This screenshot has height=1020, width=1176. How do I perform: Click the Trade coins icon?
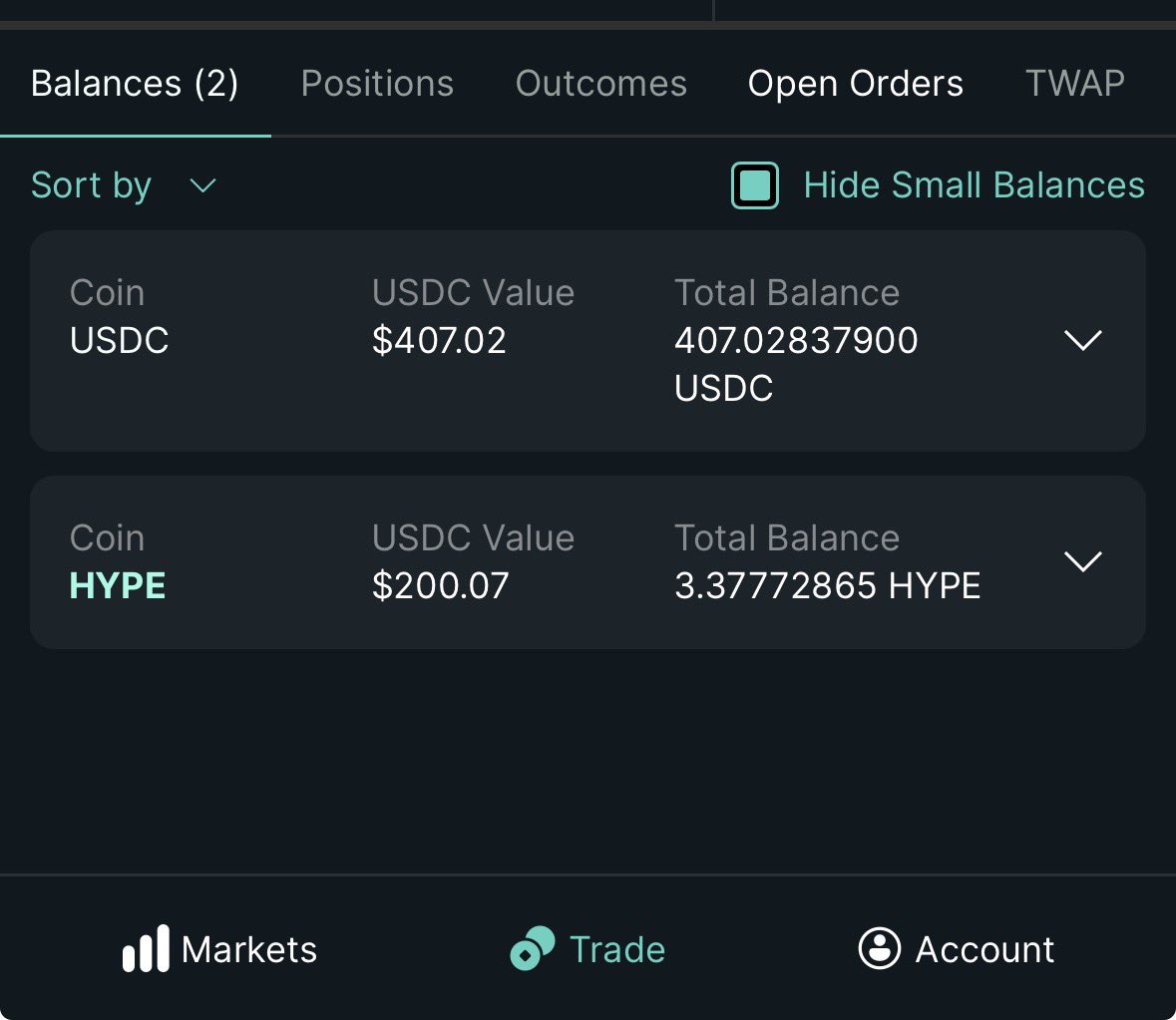(x=533, y=949)
